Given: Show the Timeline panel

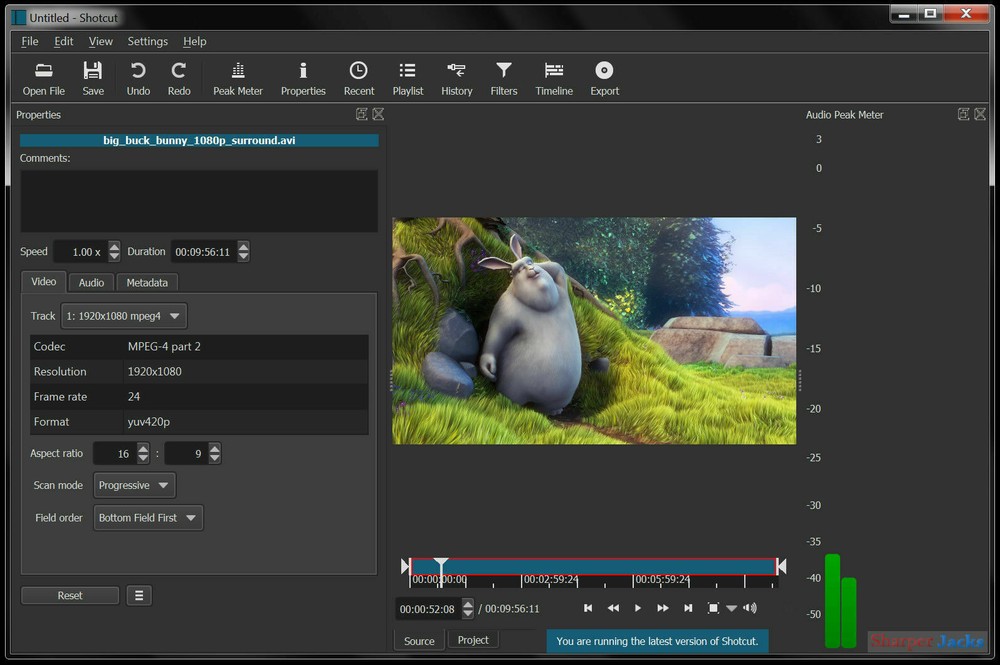Looking at the screenshot, I should (554, 77).
